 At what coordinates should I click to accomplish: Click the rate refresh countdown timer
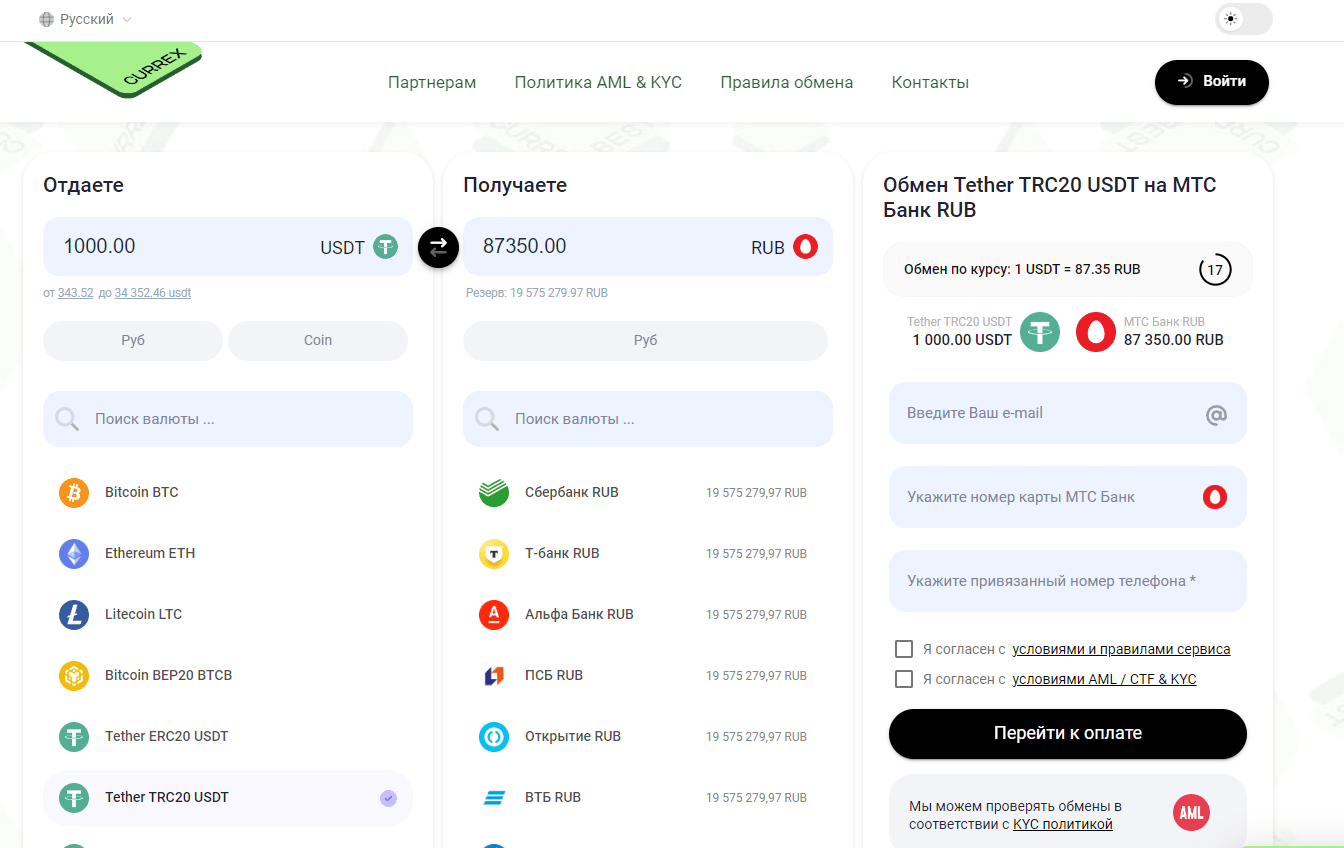tap(1215, 270)
